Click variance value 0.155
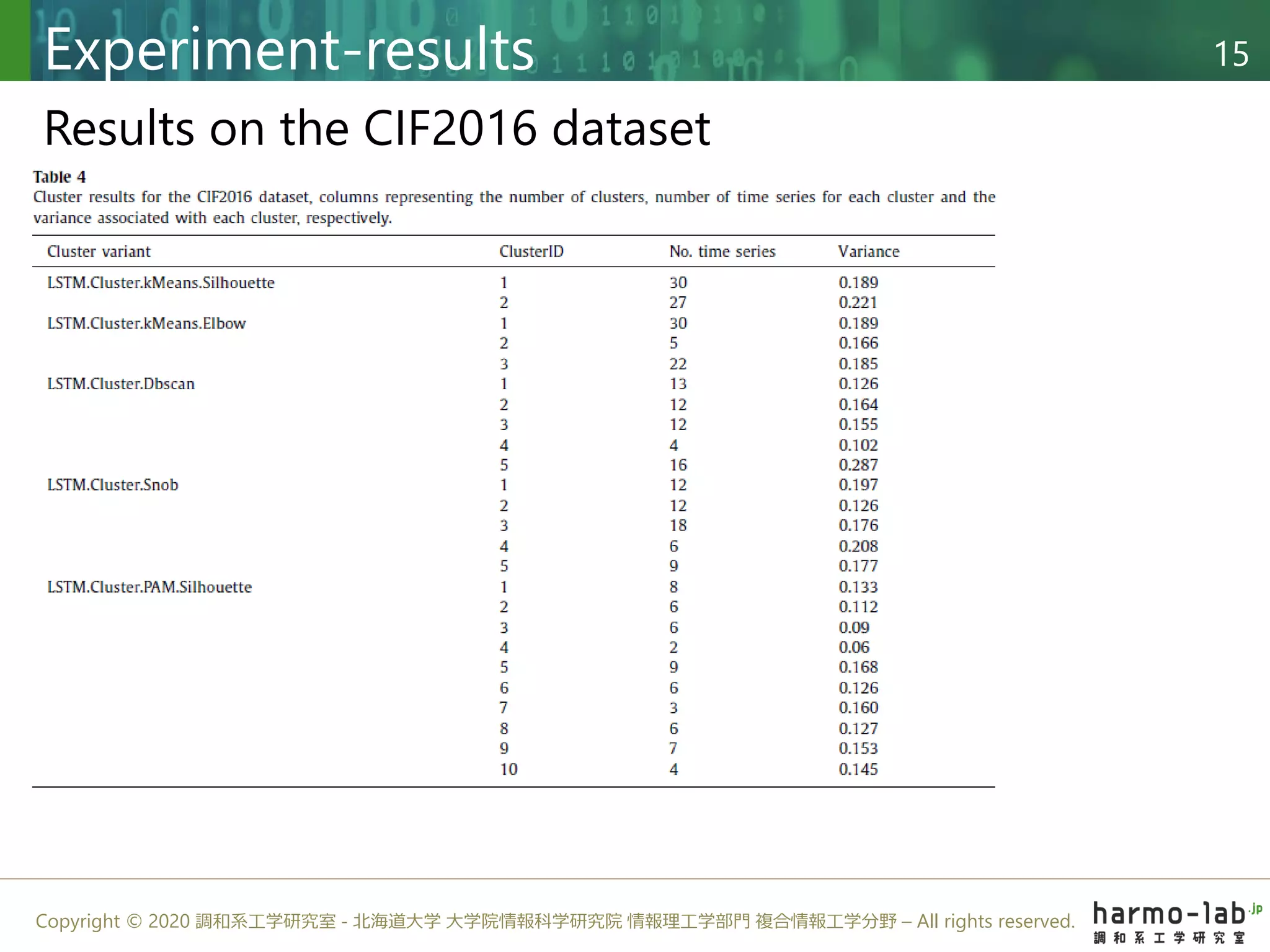This screenshot has width=1270, height=952. coord(858,425)
